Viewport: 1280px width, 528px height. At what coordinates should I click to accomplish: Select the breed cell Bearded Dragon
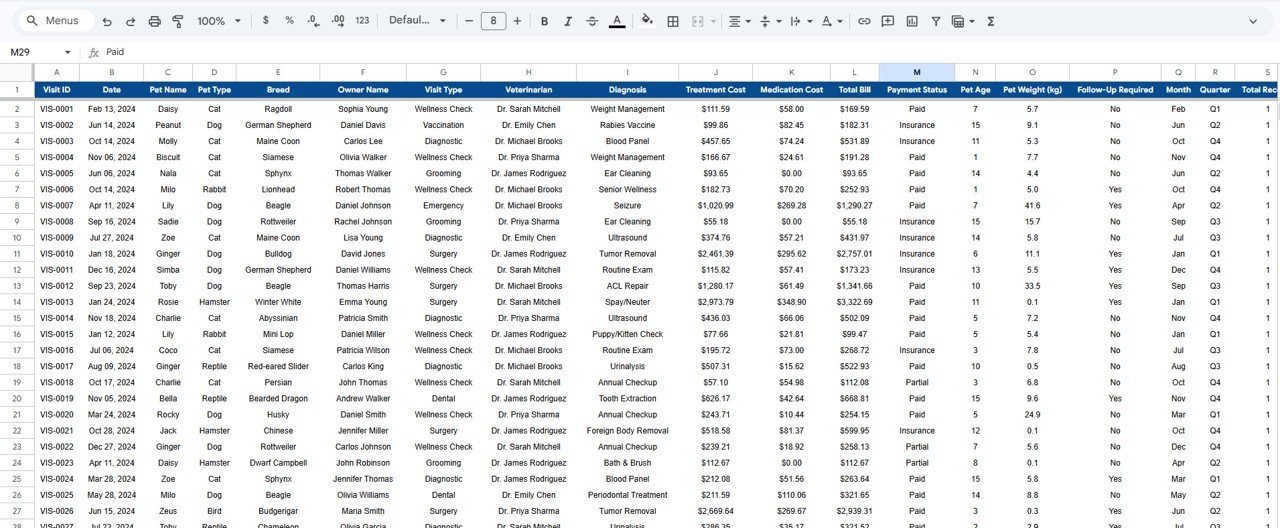[278, 398]
